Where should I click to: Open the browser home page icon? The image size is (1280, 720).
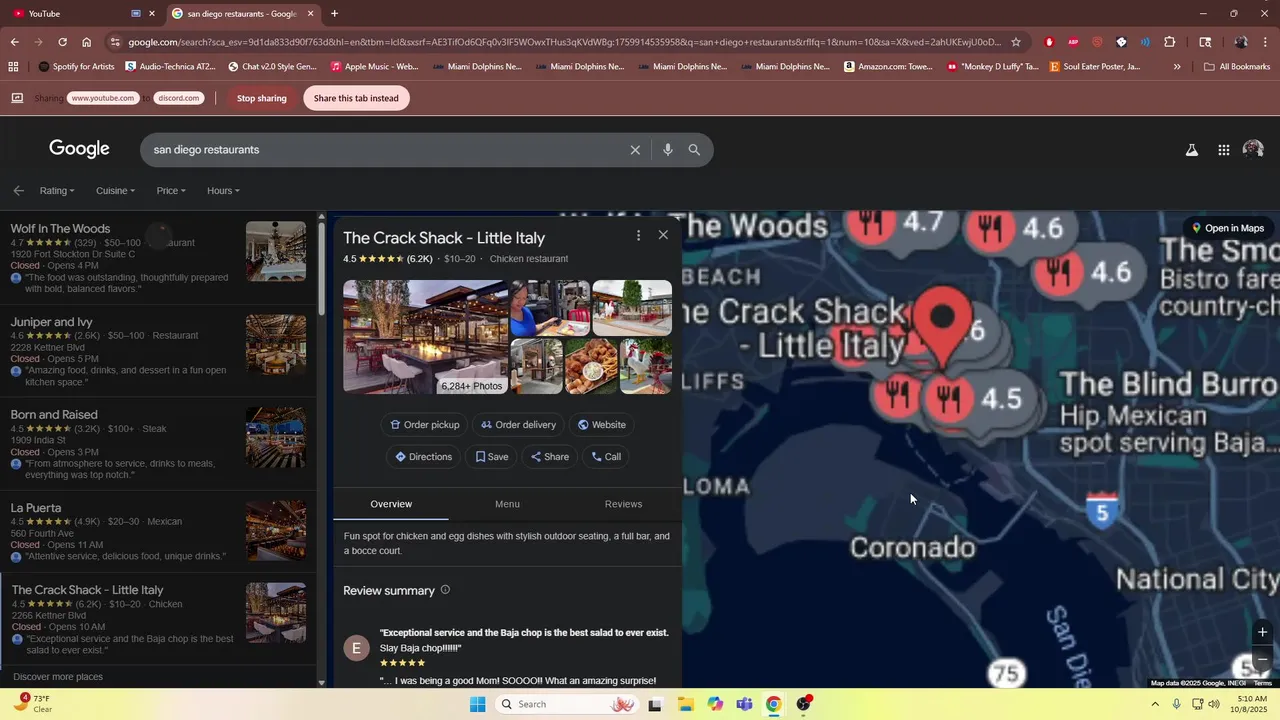pyautogui.click(x=87, y=42)
